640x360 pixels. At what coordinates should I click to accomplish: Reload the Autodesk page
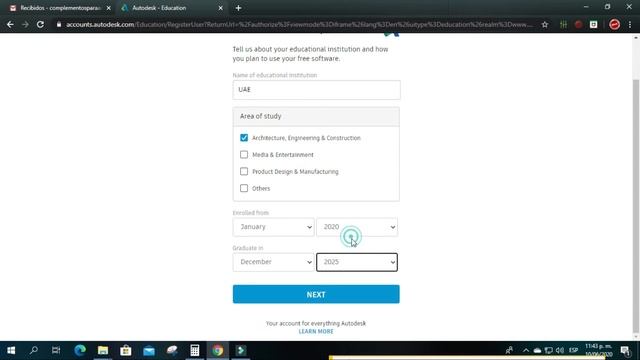(40, 24)
